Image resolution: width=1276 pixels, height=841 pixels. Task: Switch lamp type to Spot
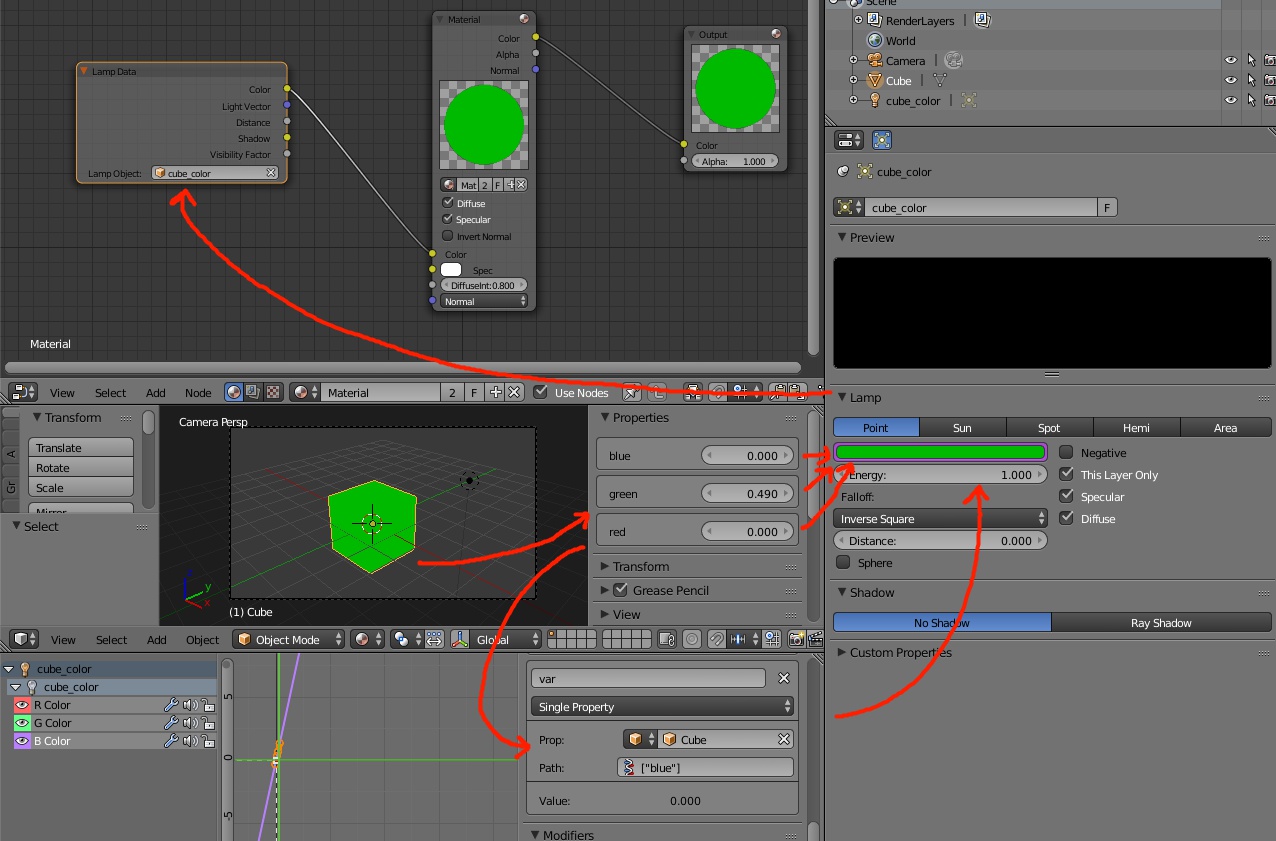(x=1049, y=427)
